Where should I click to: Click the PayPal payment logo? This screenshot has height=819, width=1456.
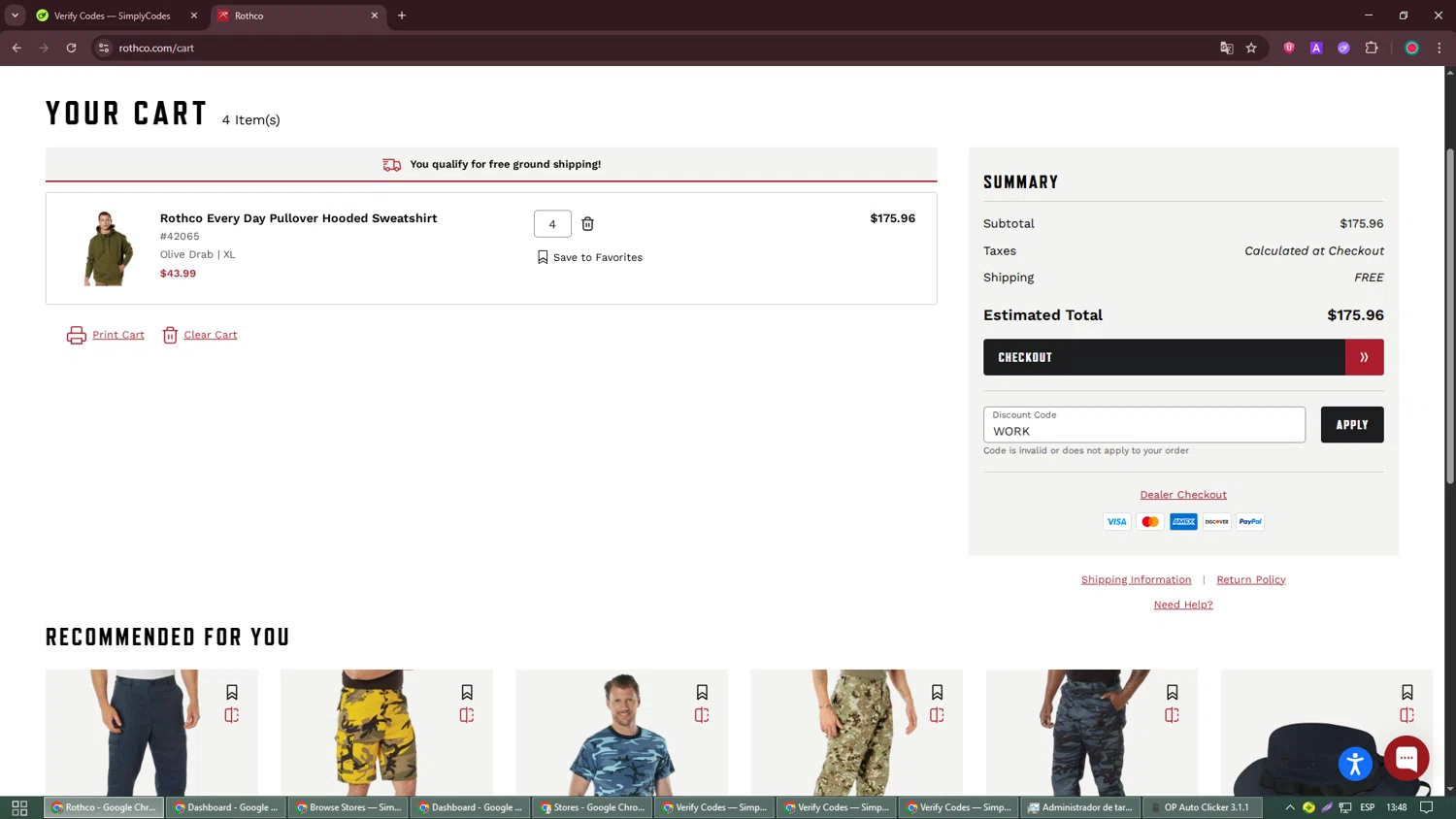click(1250, 522)
